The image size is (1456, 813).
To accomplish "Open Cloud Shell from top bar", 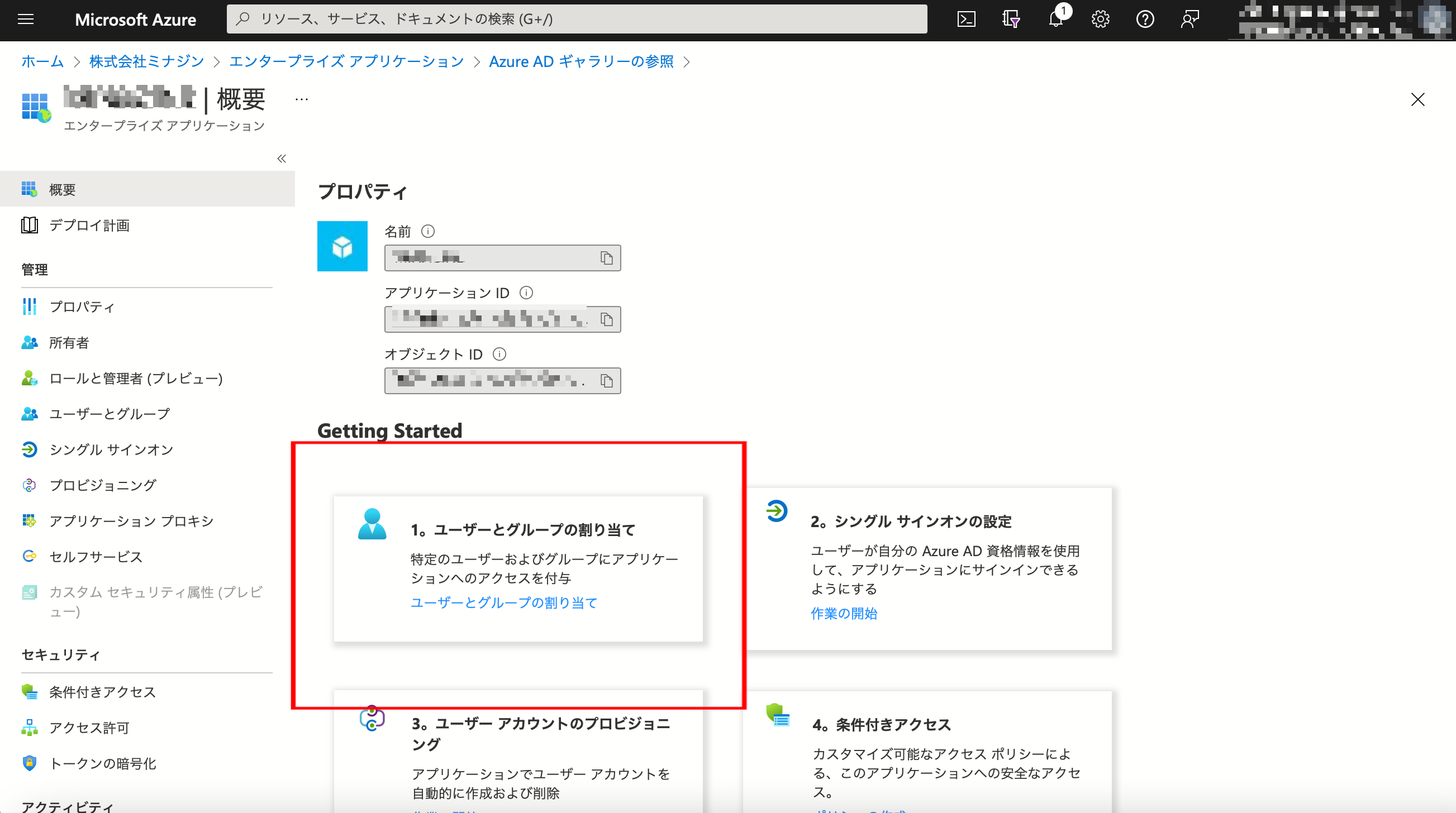I will point(966,20).
